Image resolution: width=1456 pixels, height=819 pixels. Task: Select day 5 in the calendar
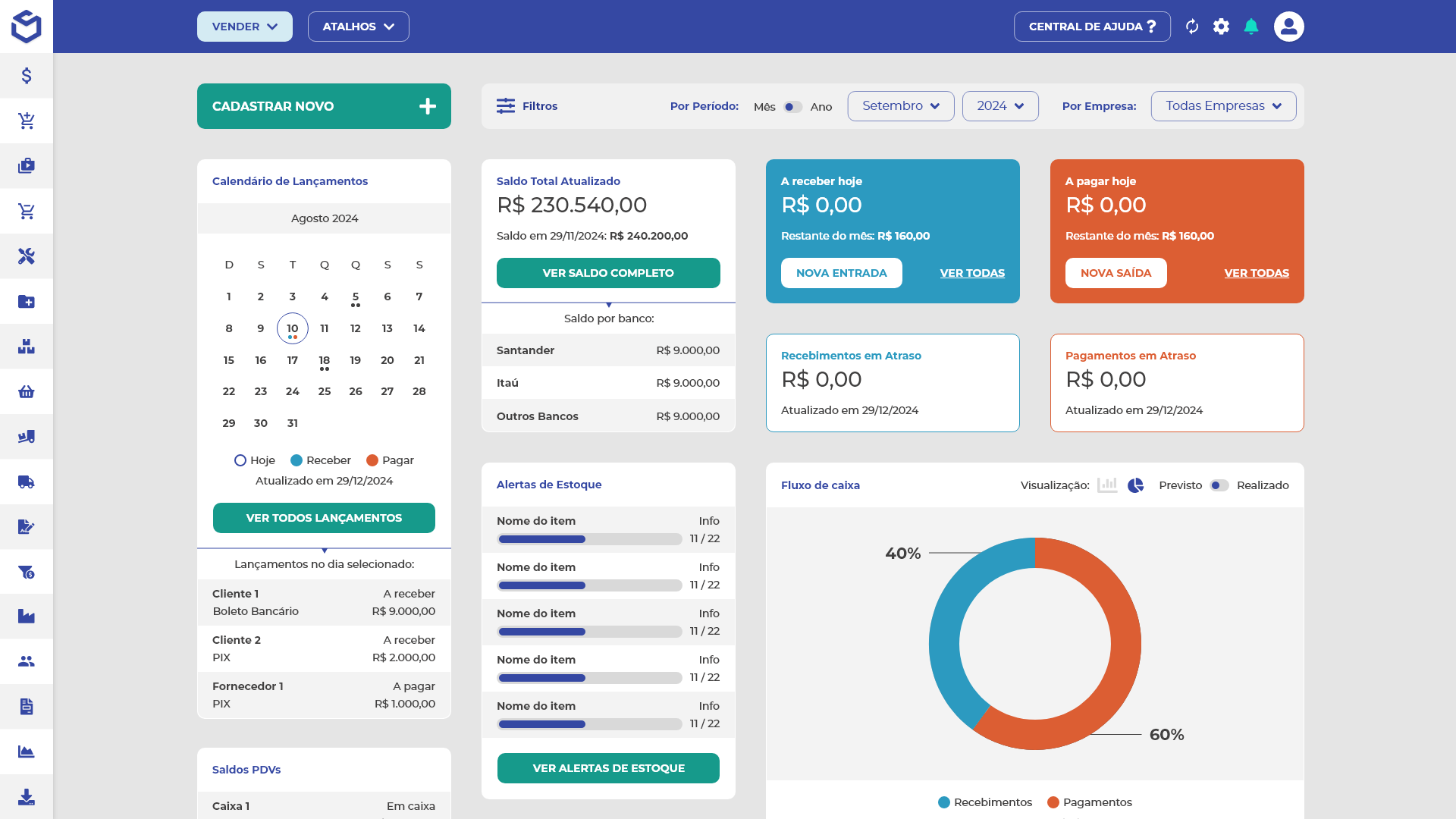(x=356, y=297)
